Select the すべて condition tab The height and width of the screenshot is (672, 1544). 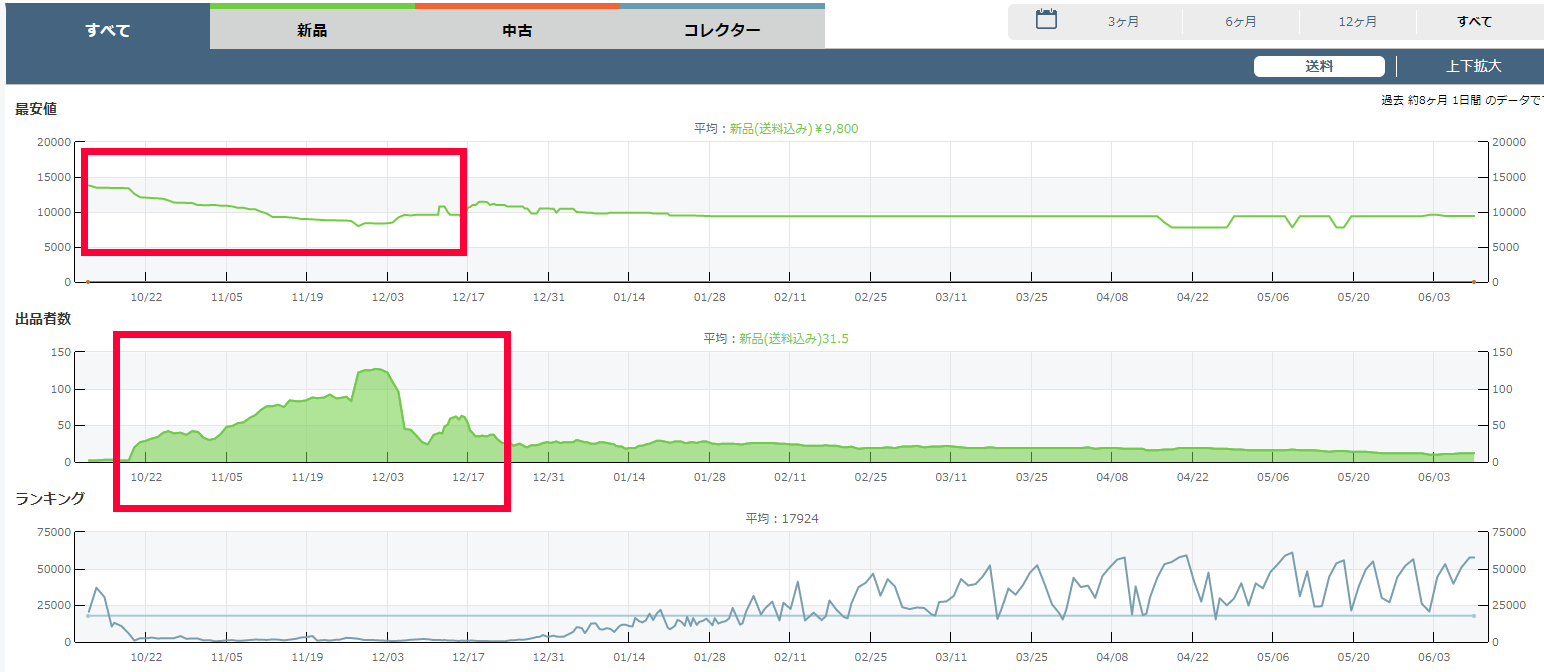coord(107,30)
